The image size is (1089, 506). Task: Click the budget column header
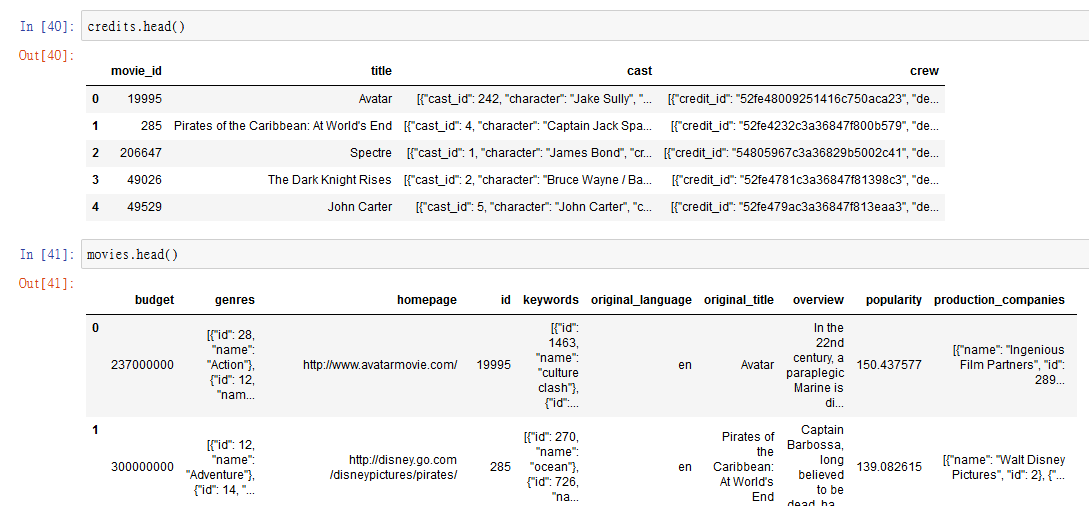coord(154,300)
